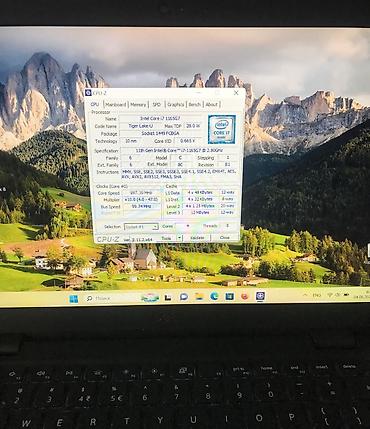Click the Threads count value field
Viewport: 370px width, 429px height.
pyautogui.click(x=228, y=226)
